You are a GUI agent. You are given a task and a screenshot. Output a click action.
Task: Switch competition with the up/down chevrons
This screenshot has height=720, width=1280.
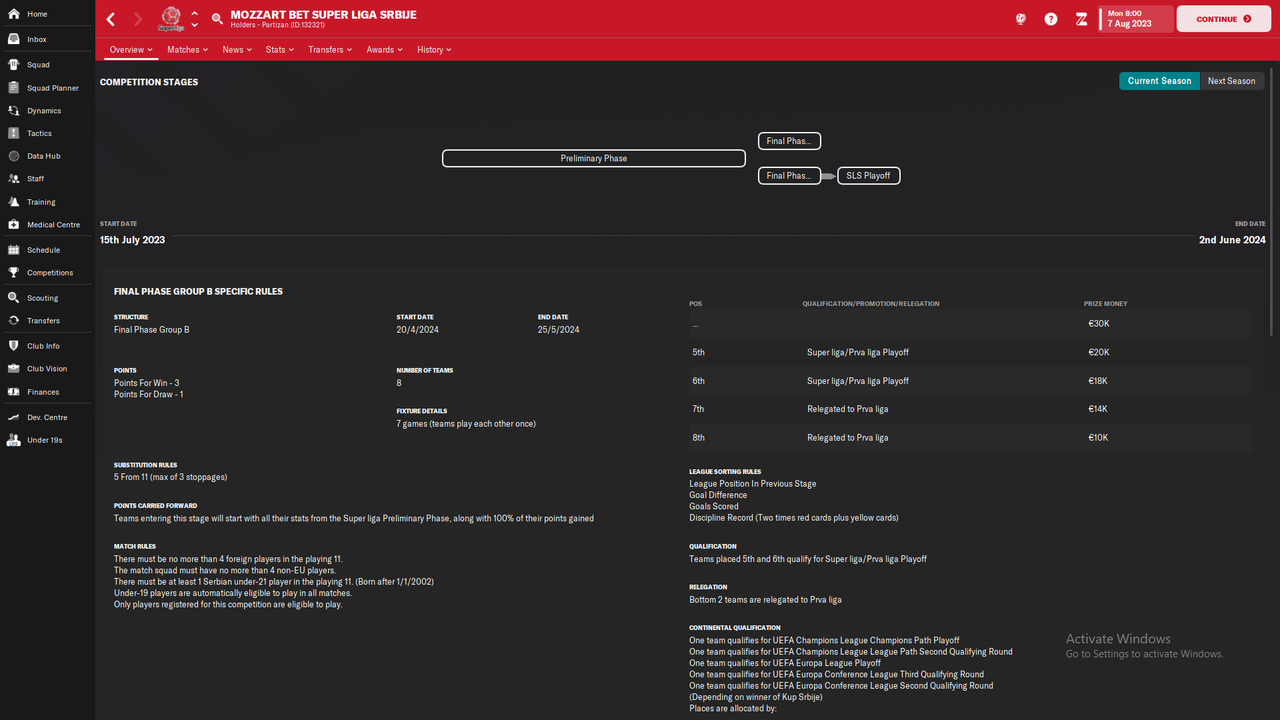(x=194, y=19)
